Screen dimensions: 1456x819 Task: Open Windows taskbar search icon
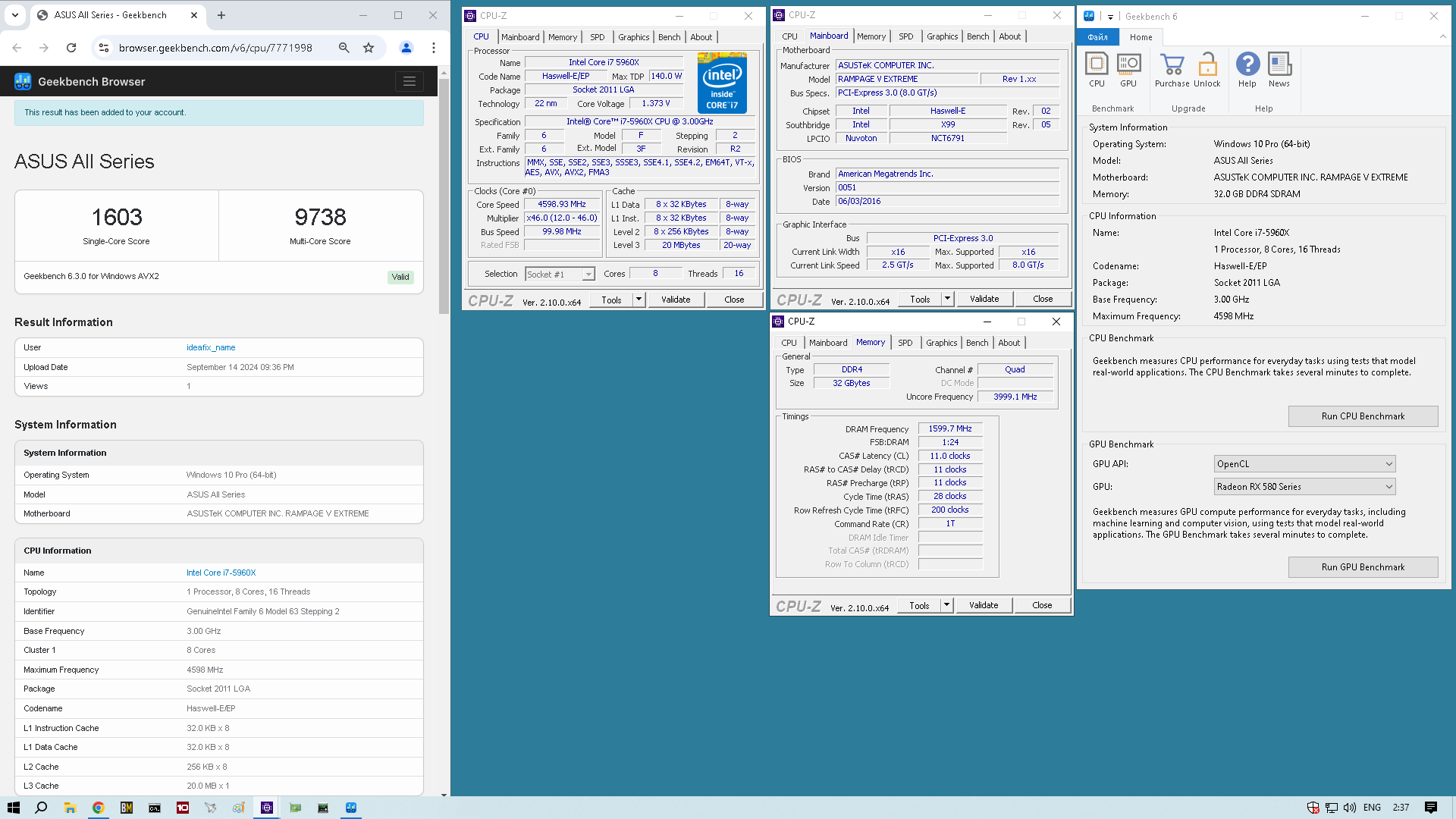point(41,808)
